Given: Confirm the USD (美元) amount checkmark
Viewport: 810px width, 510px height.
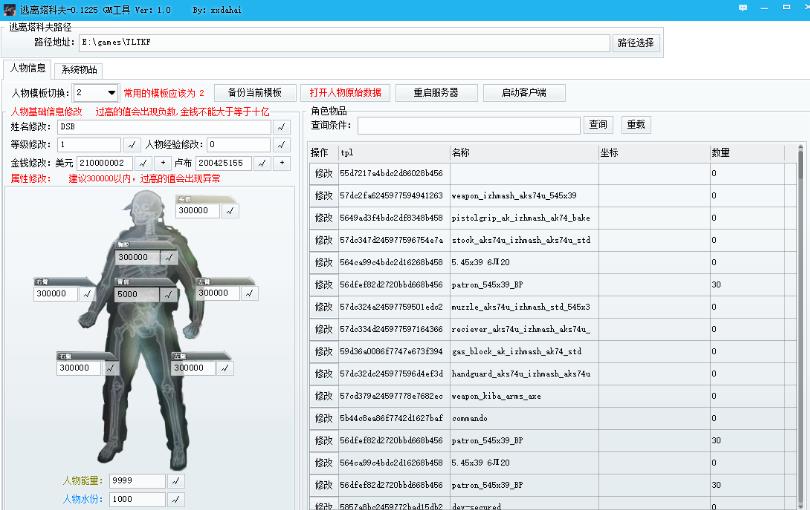Looking at the screenshot, I should [143, 163].
